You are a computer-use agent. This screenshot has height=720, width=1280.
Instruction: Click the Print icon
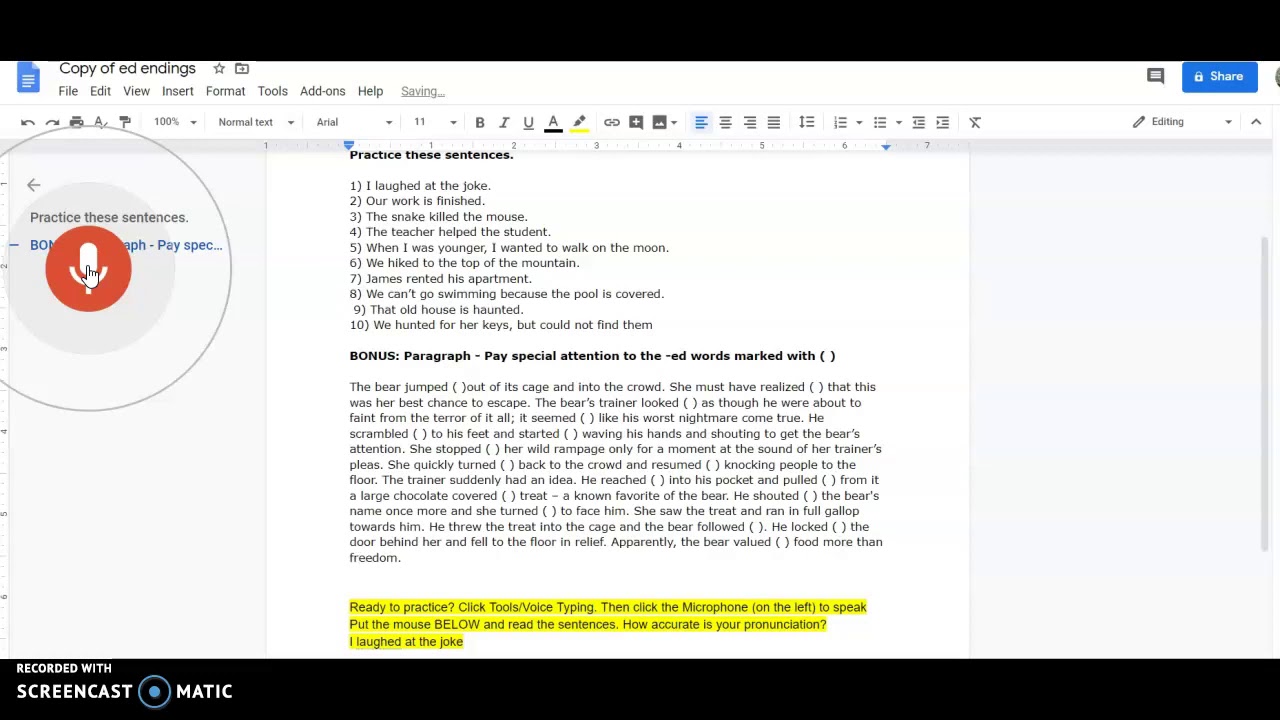[x=76, y=122]
